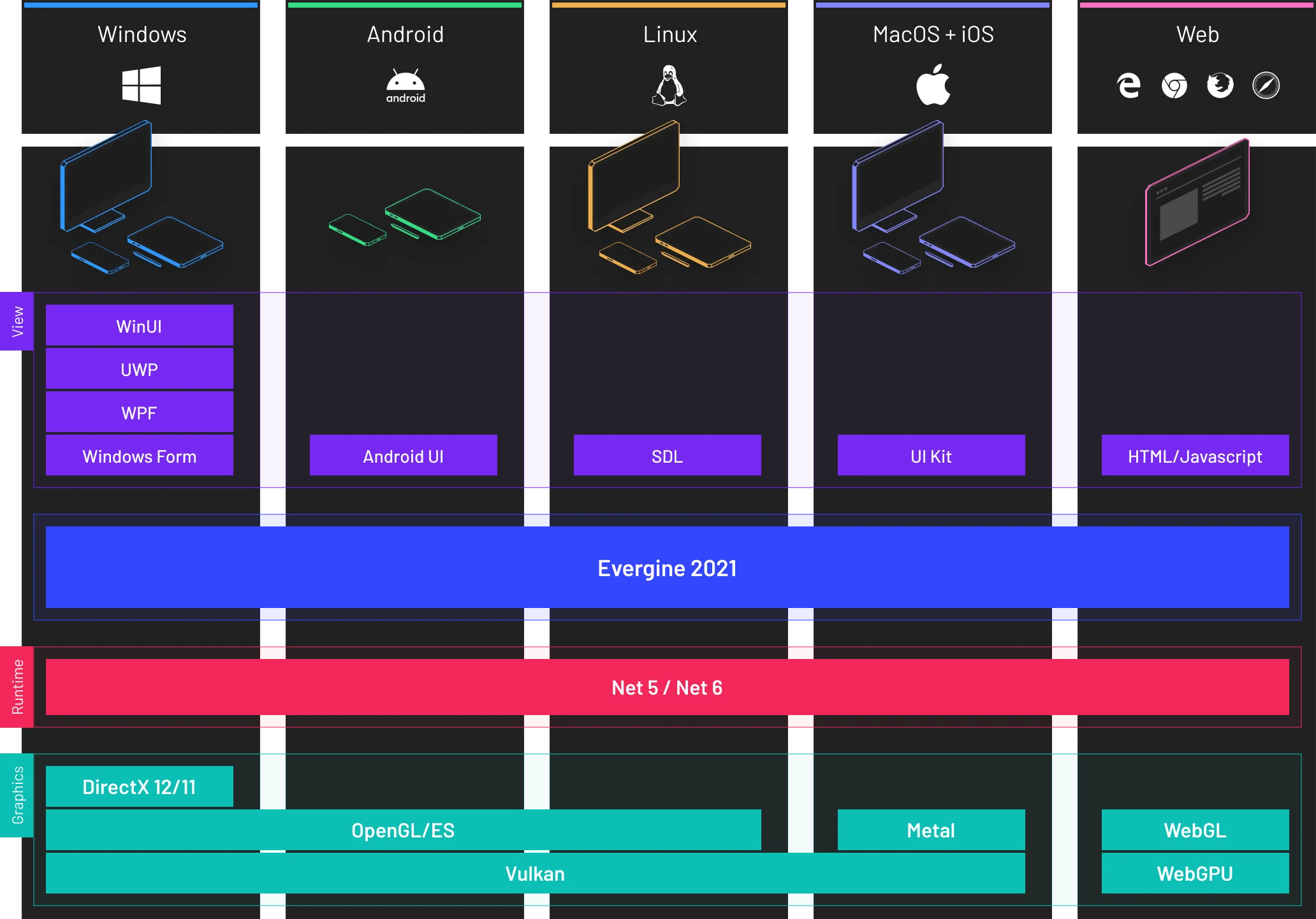Click the Firefox browser icon

coord(1220,85)
